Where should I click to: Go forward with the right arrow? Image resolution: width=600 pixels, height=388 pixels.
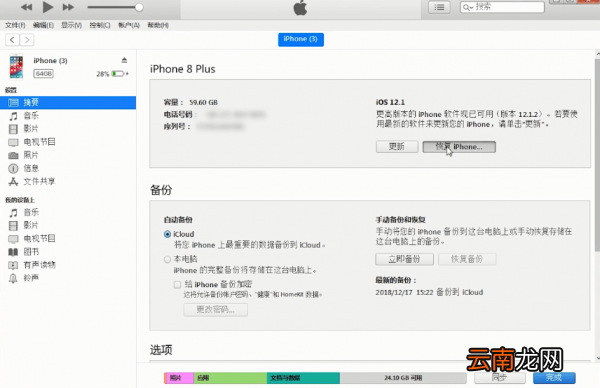[26, 40]
